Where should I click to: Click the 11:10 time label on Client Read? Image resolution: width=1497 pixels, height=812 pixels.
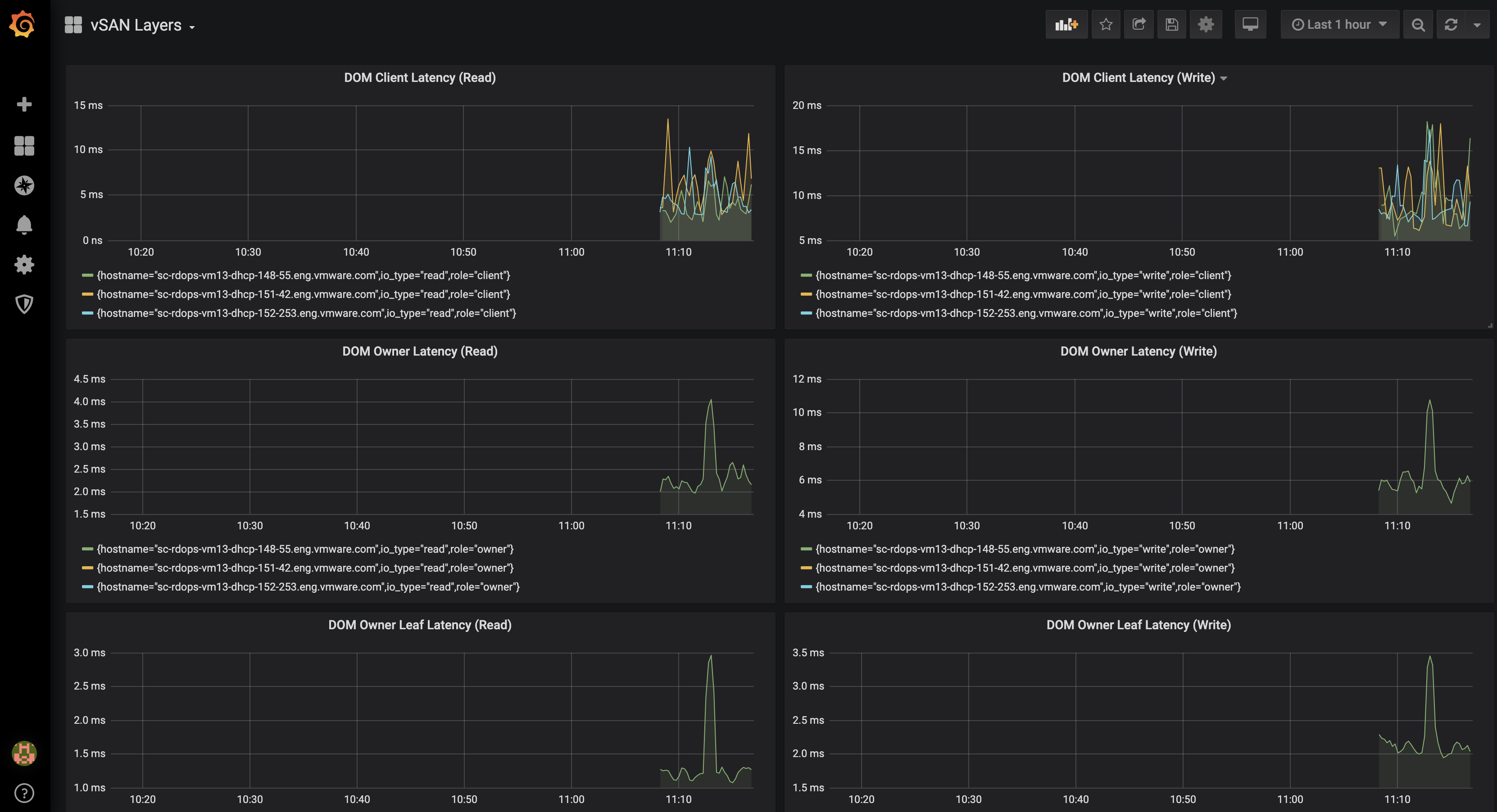click(x=678, y=252)
